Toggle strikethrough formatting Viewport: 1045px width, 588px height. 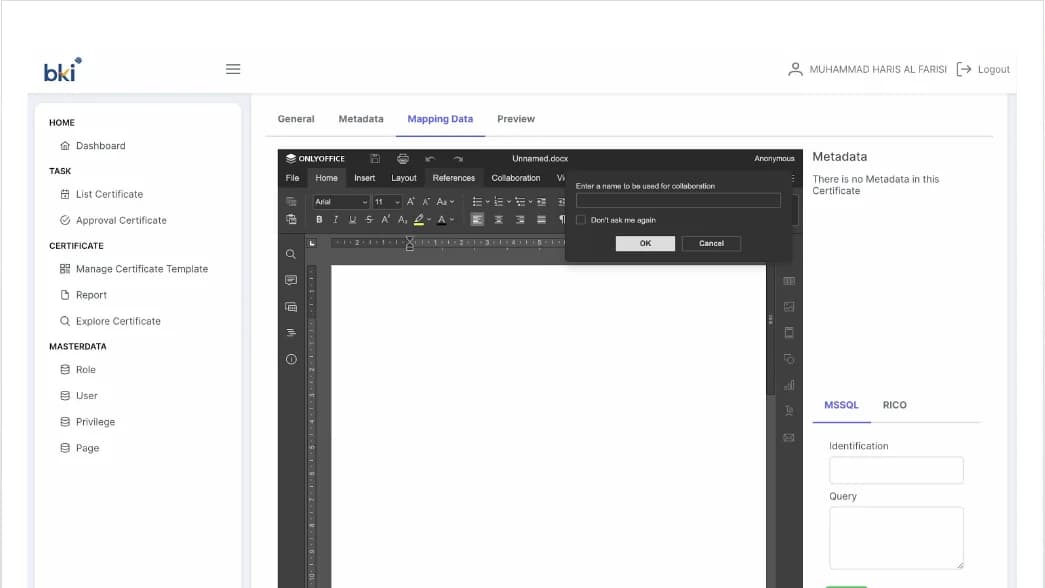369,219
